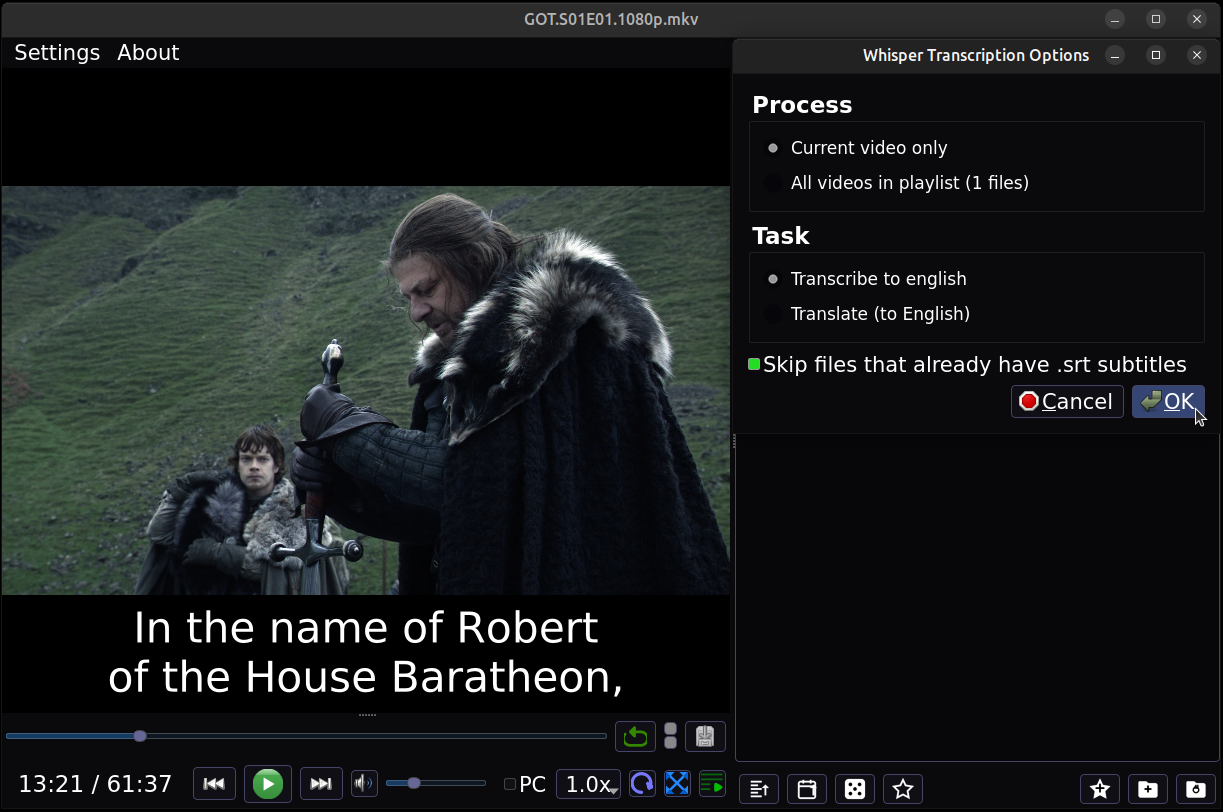Maximize the Whisper Transcription Options dialog
The height and width of the screenshot is (812, 1223).
(1156, 56)
